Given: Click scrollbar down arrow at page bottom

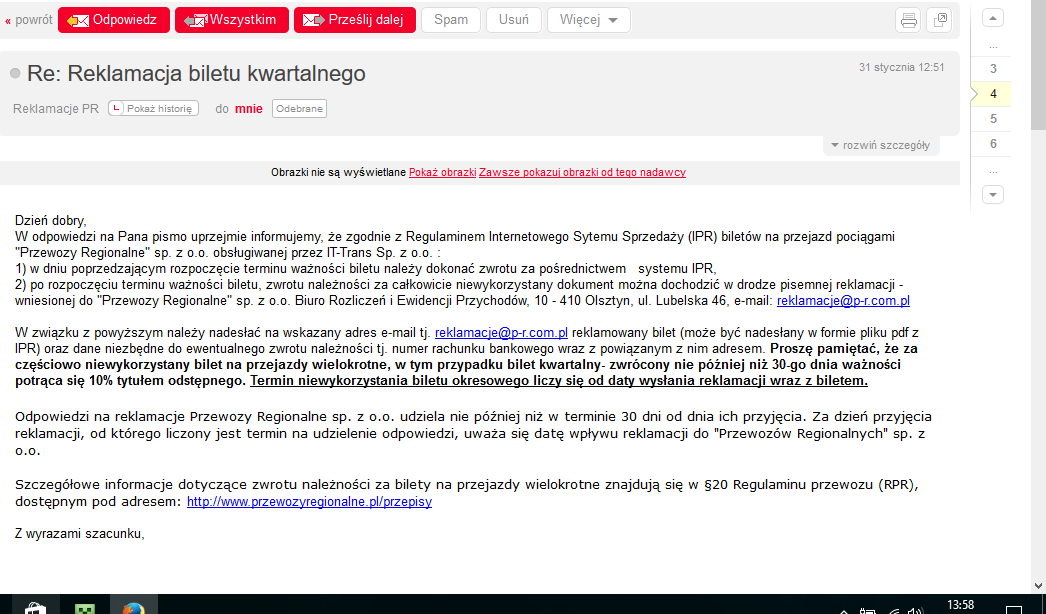Looking at the screenshot, I should (x=1039, y=586).
